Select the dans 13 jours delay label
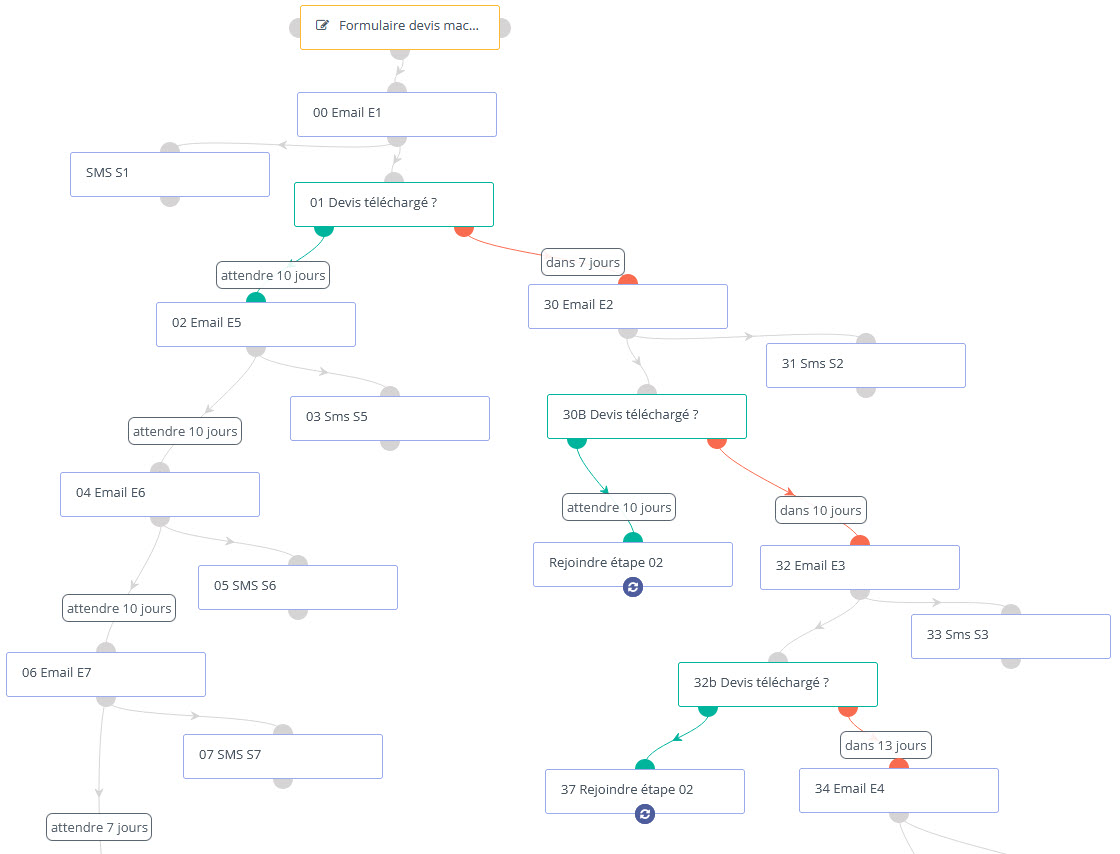Screen dimensions: 1120x854 (x=886, y=745)
